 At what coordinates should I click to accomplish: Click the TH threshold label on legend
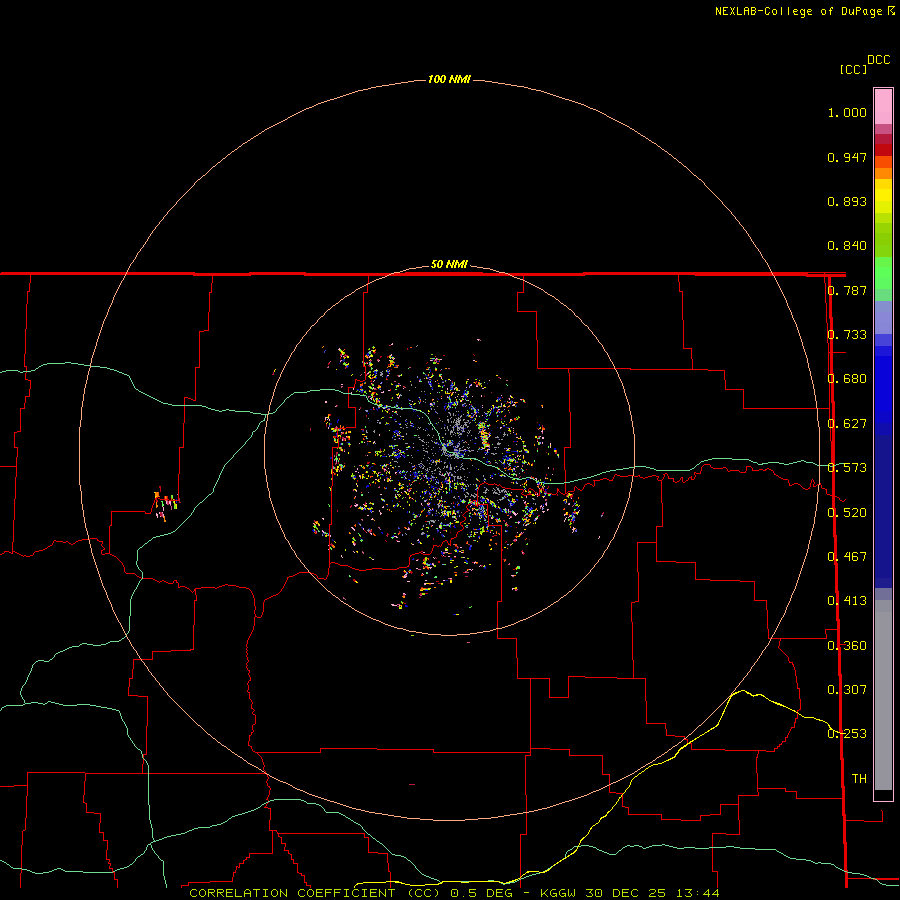pos(859,779)
